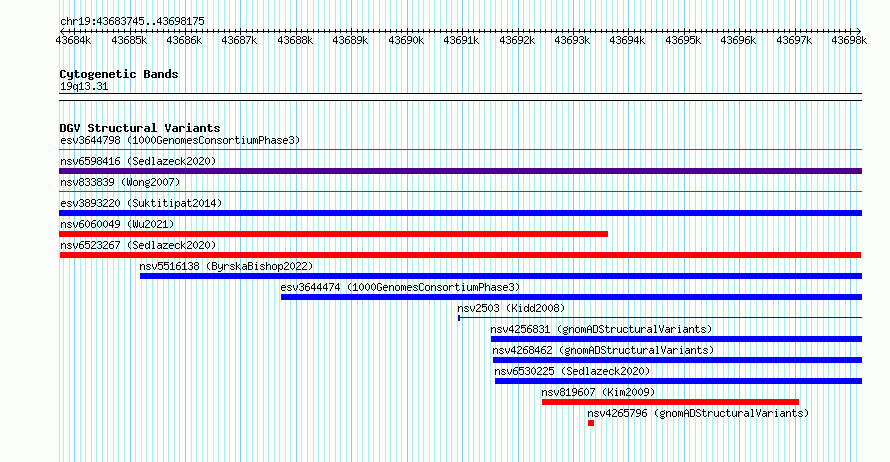Click the 43684k ruler tick label
Image resolution: width=890 pixels, height=462 pixels.
73,40
